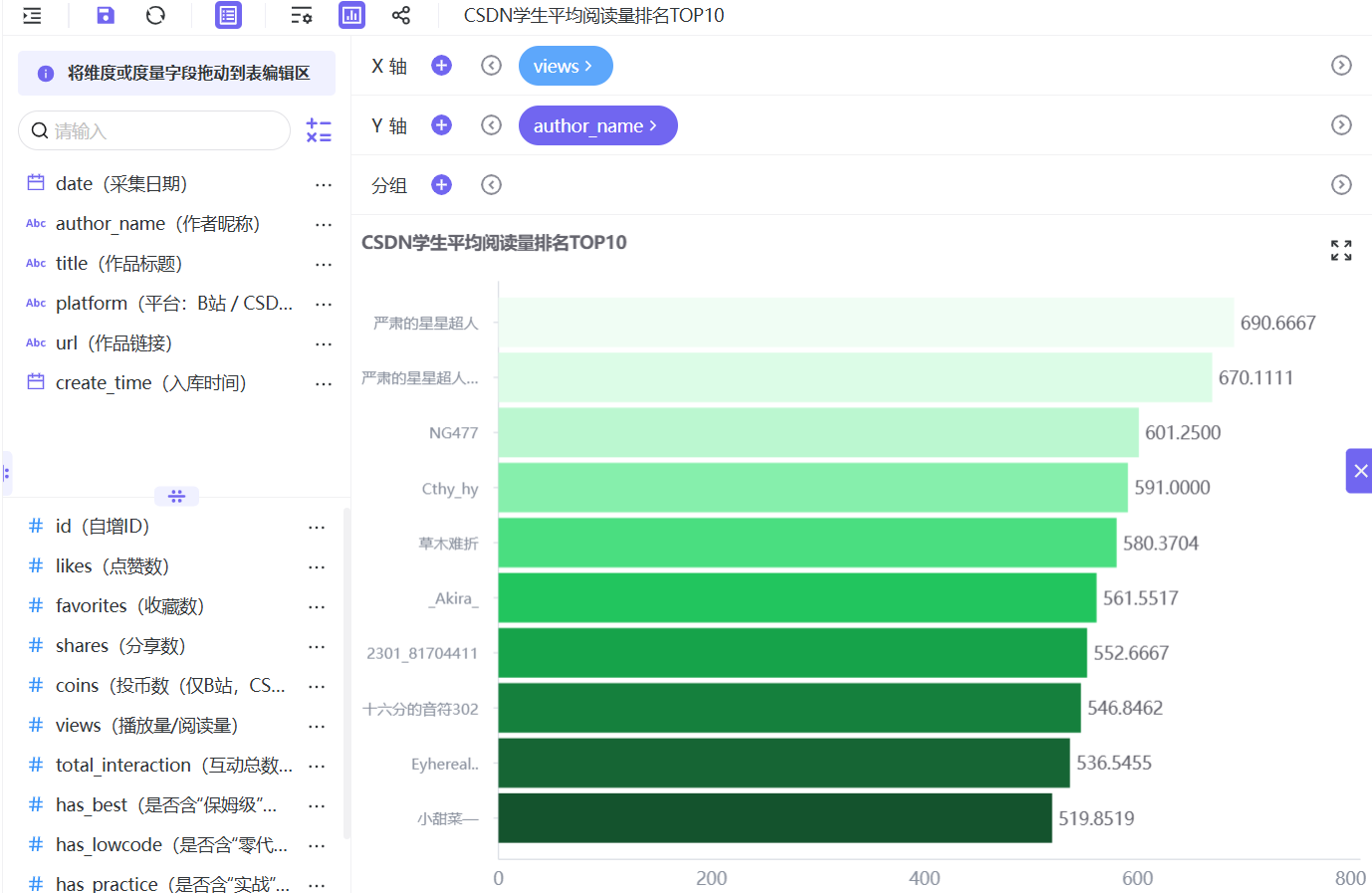This screenshot has height=893, width=1372.
Task: Select the shares (分享数) measure field
Action: click(x=120, y=646)
